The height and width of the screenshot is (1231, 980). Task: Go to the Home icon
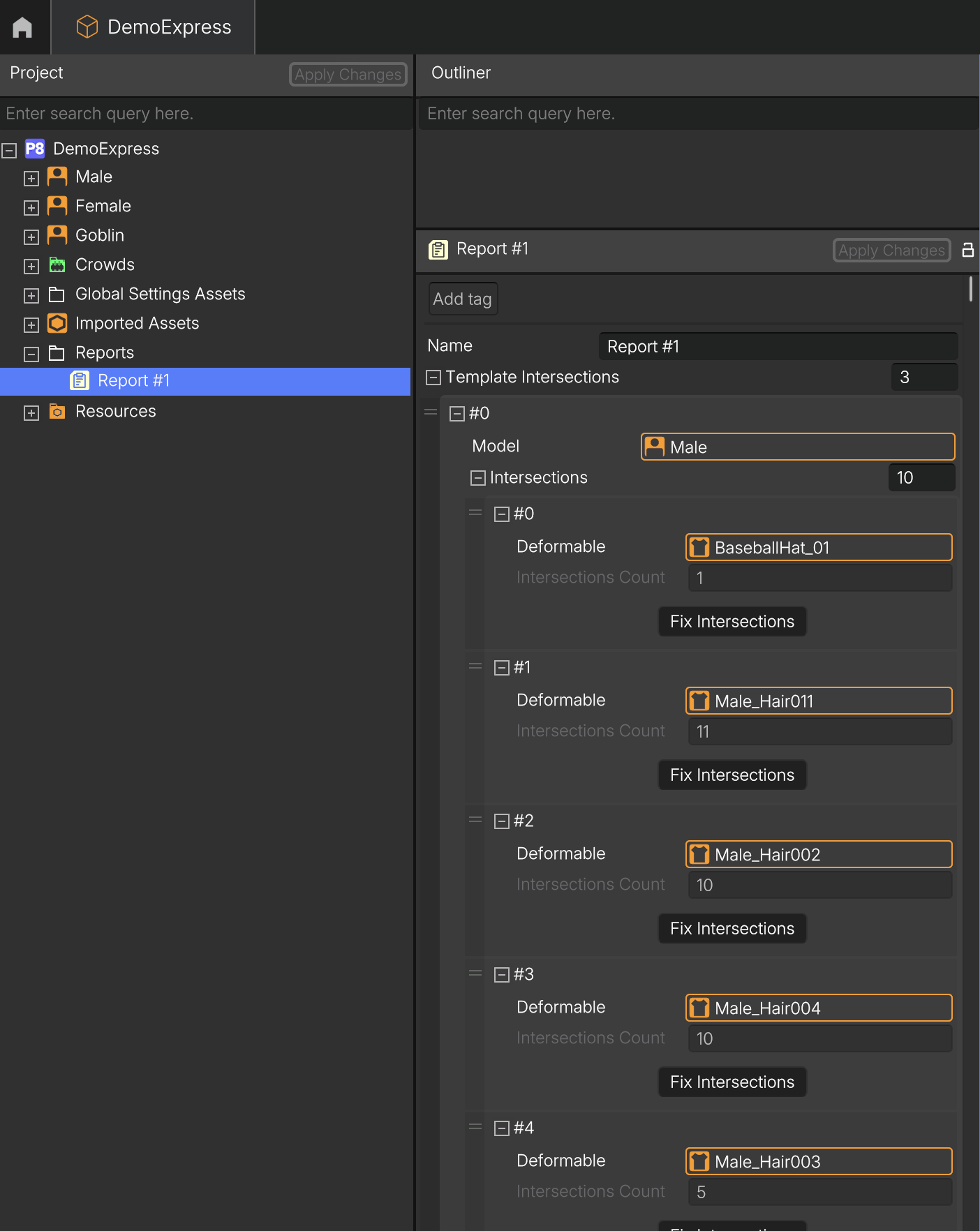point(22,27)
